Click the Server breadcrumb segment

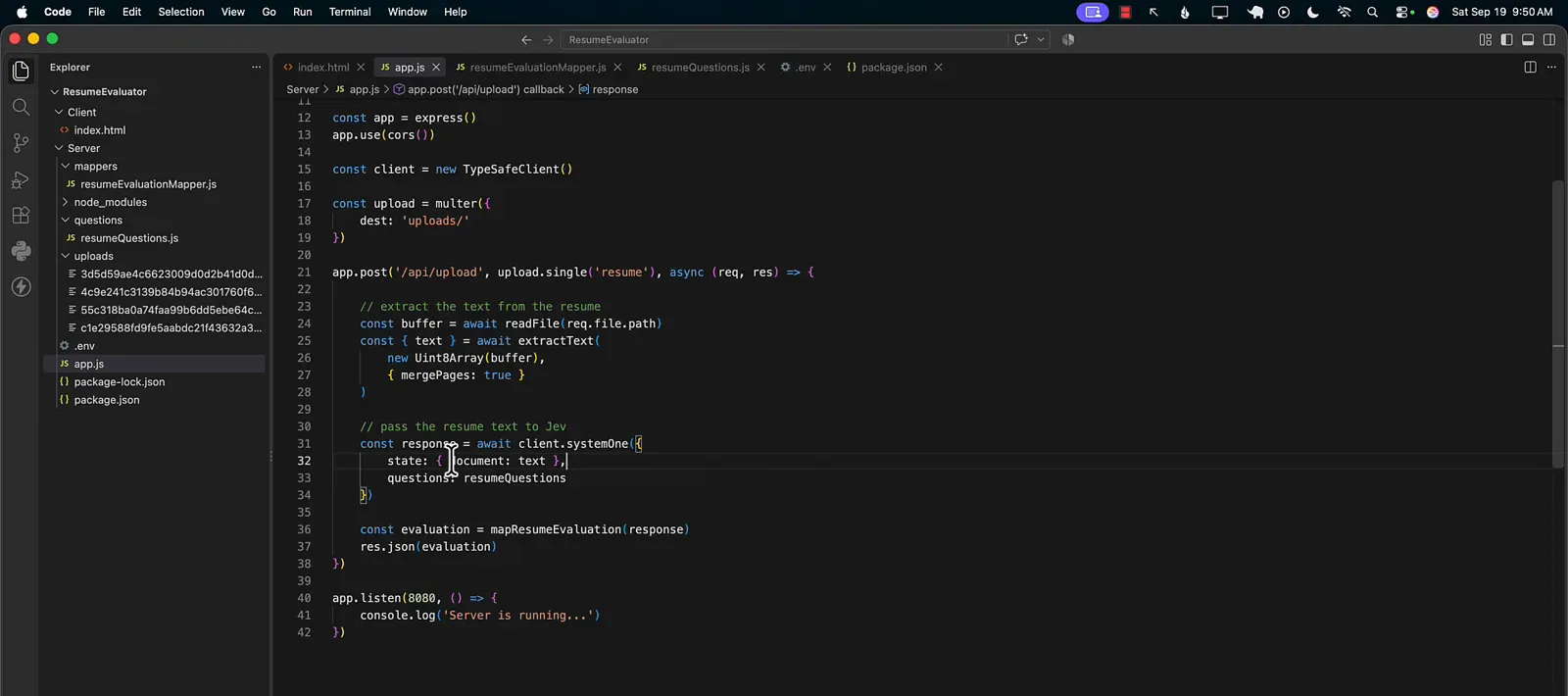point(302,89)
